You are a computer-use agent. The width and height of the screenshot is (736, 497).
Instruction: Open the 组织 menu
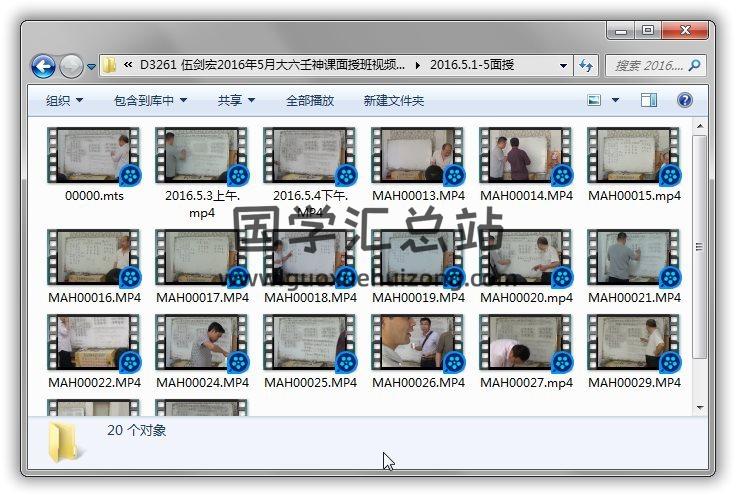coord(64,101)
